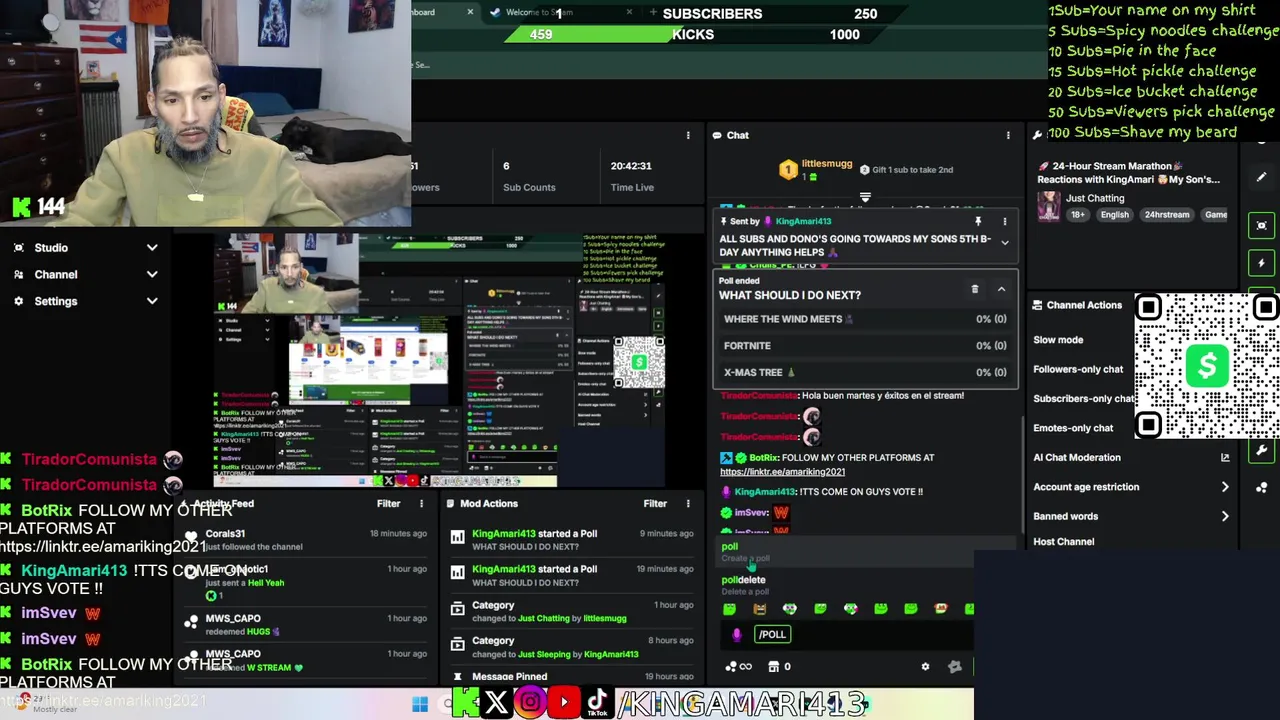Pick the orange emote in quick emotes
This screenshot has height=720, width=1280.
pos(759,608)
